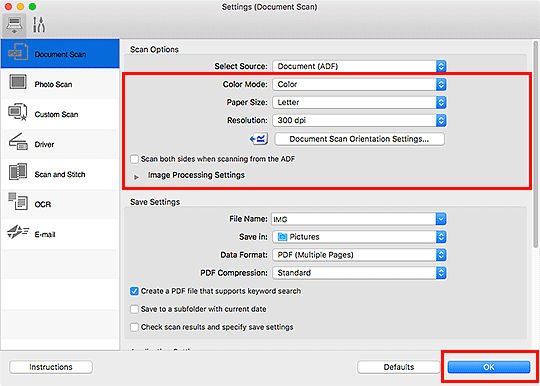Select Document Scan icon in sidebar

point(18,52)
